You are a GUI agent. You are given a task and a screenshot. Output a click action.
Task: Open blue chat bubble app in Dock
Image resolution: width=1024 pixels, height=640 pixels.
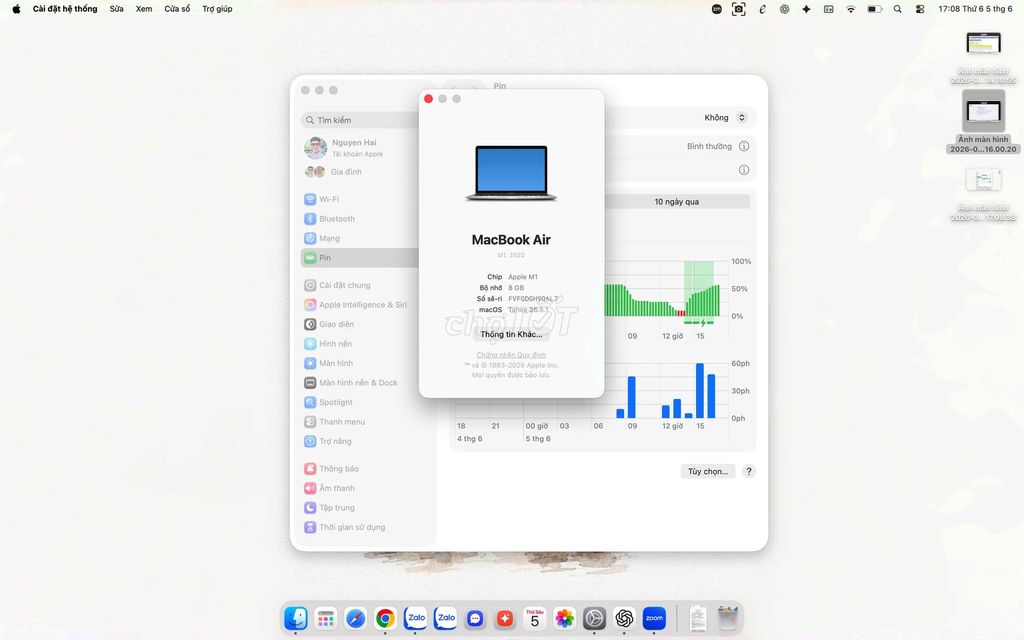[475, 618]
